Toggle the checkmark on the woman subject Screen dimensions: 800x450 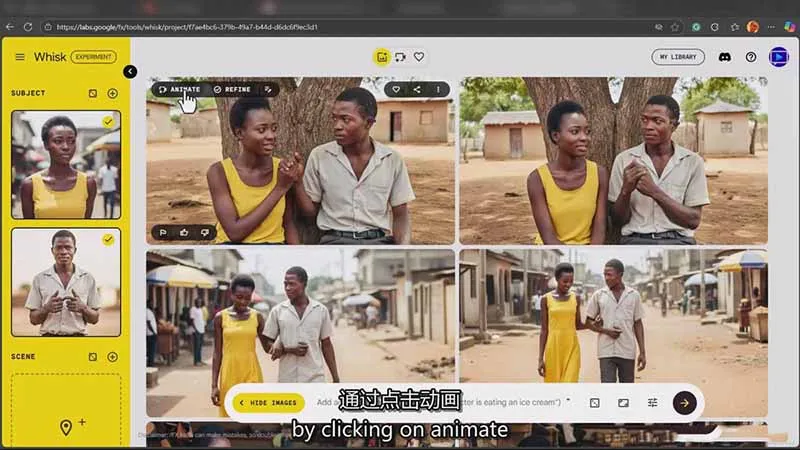coord(108,122)
